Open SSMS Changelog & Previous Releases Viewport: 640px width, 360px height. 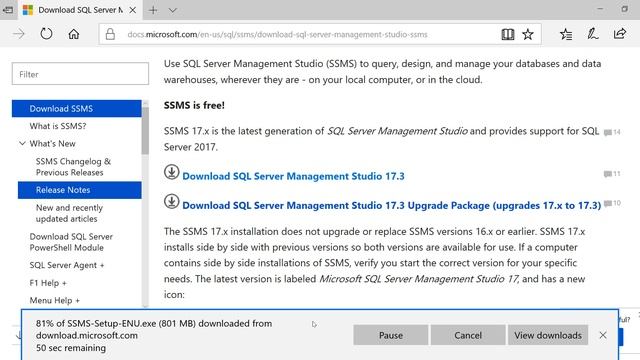73,167
